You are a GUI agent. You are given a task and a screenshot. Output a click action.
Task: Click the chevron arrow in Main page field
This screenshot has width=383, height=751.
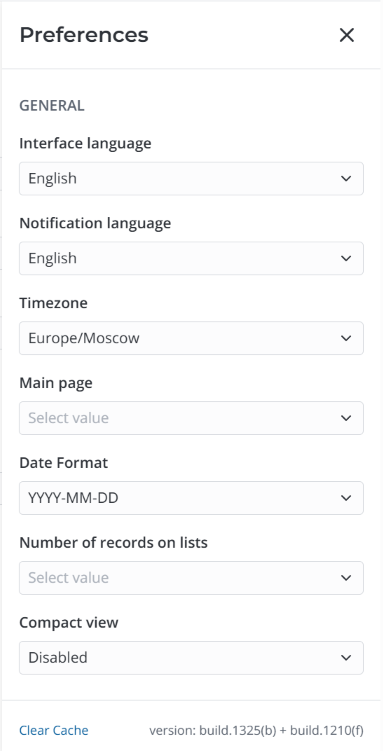(346, 418)
